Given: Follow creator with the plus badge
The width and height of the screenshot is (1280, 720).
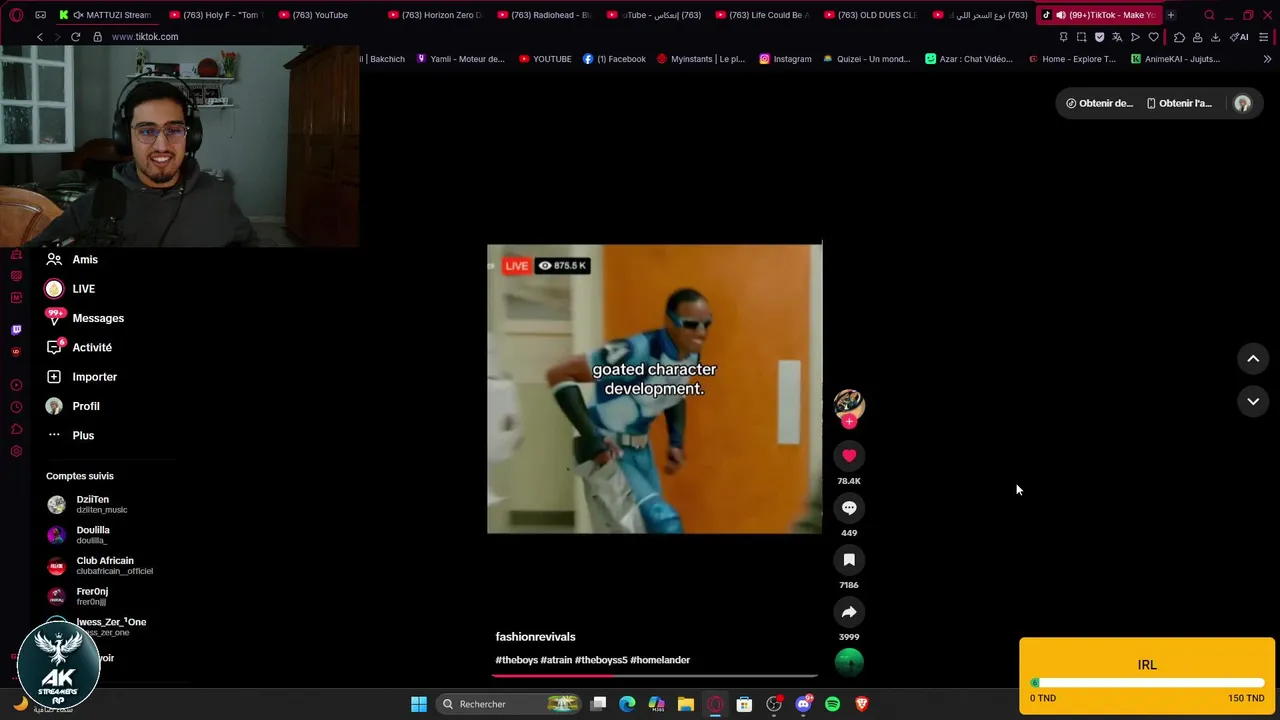Looking at the screenshot, I should (x=849, y=422).
